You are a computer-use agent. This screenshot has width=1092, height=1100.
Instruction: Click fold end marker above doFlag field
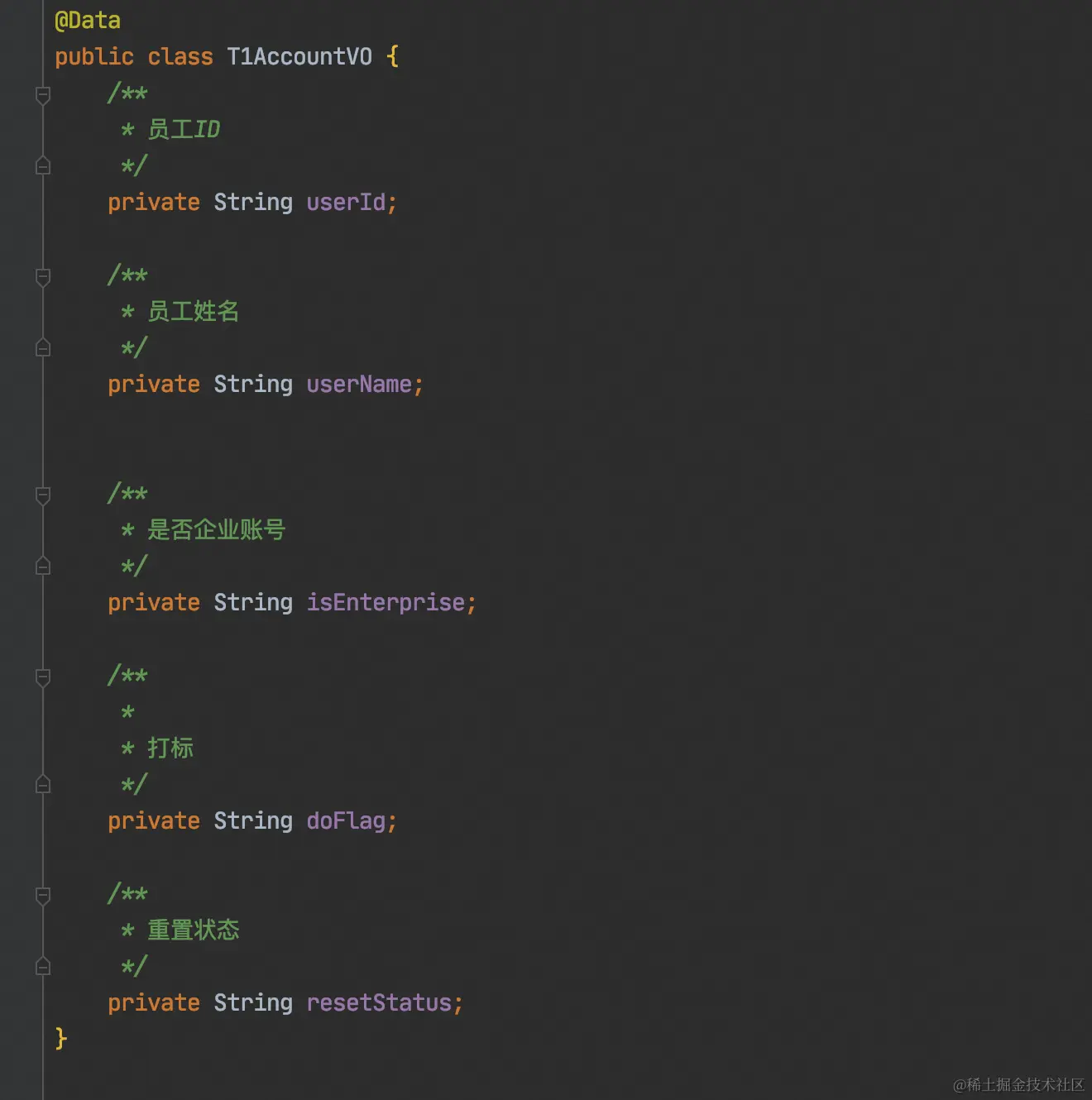coord(43,784)
